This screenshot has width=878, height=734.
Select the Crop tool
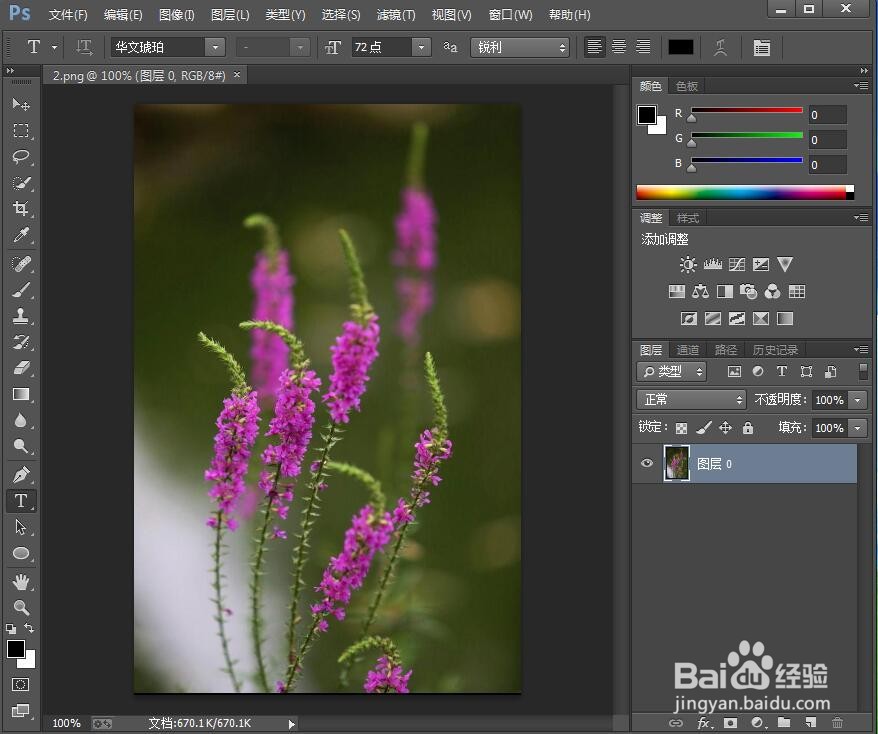(21, 209)
